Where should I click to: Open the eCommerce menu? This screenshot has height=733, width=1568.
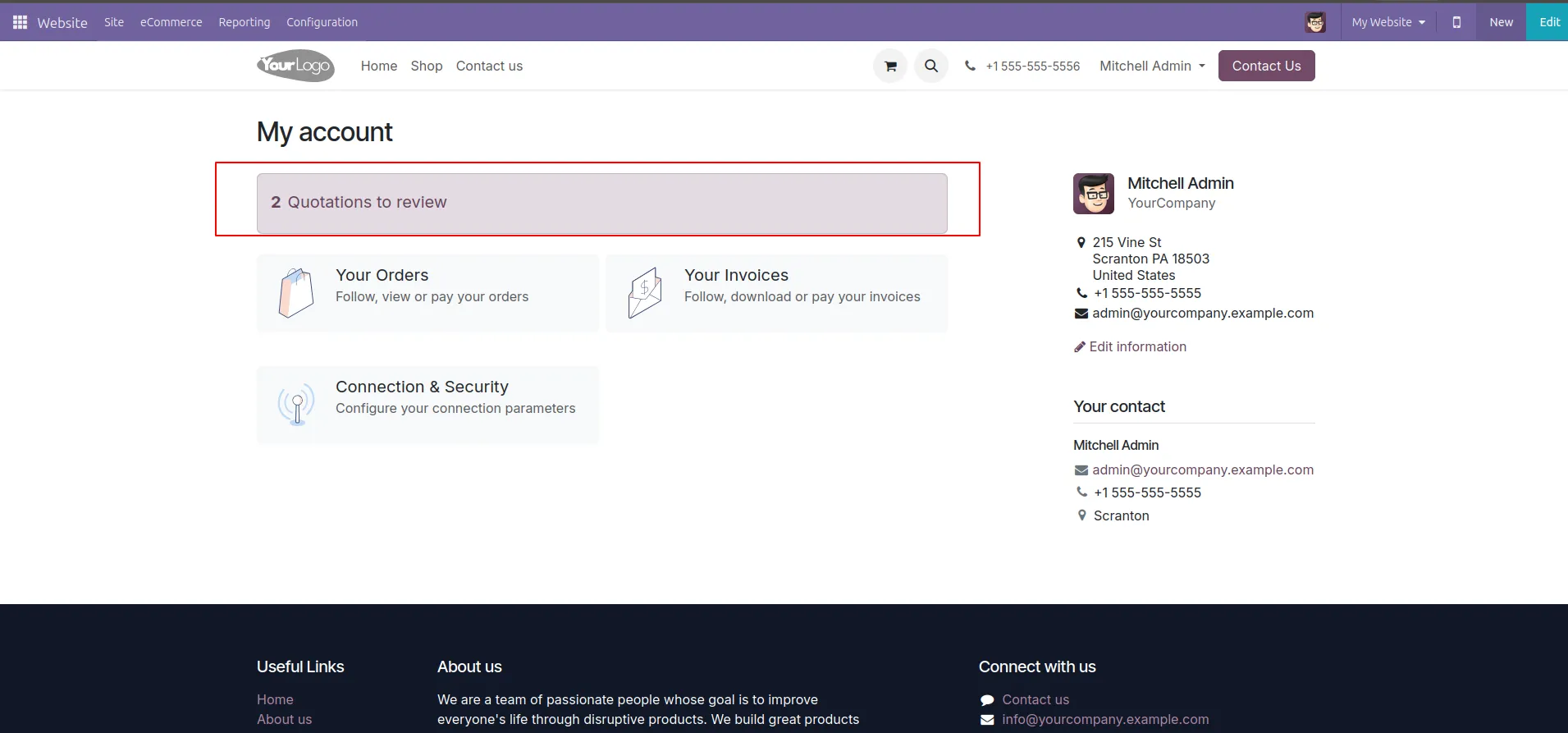(x=171, y=22)
